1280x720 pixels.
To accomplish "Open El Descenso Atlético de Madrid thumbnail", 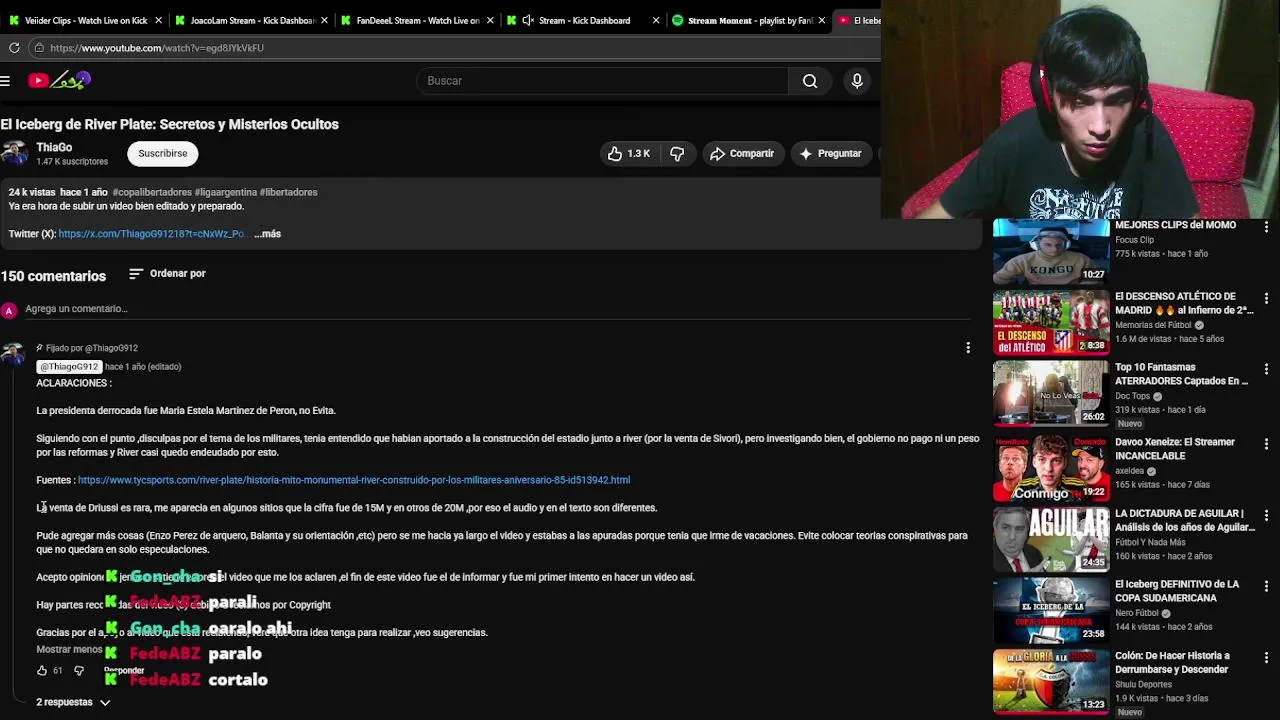I will pyautogui.click(x=1051, y=323).
